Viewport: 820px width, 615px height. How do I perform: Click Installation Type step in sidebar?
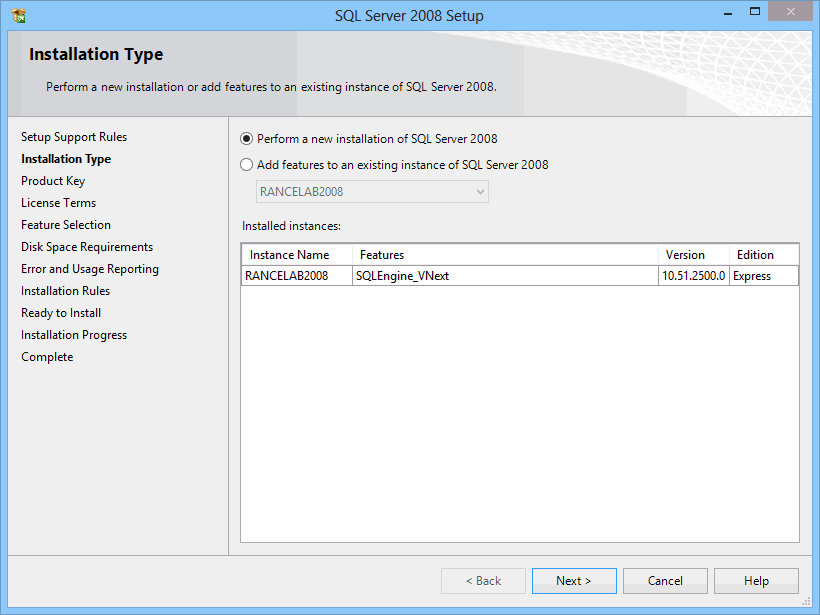tap(66, 159)
